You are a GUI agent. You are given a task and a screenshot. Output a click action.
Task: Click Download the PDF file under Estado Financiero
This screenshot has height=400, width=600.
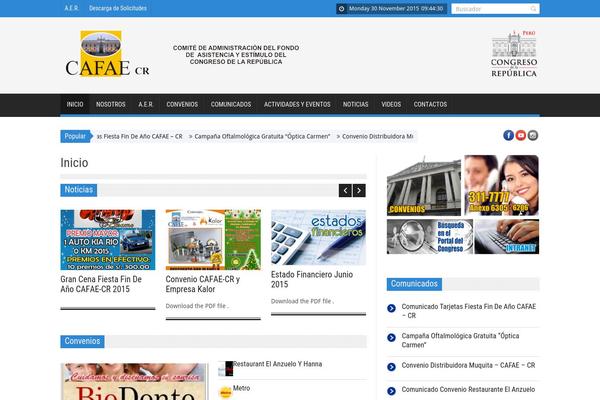point(302,301)
